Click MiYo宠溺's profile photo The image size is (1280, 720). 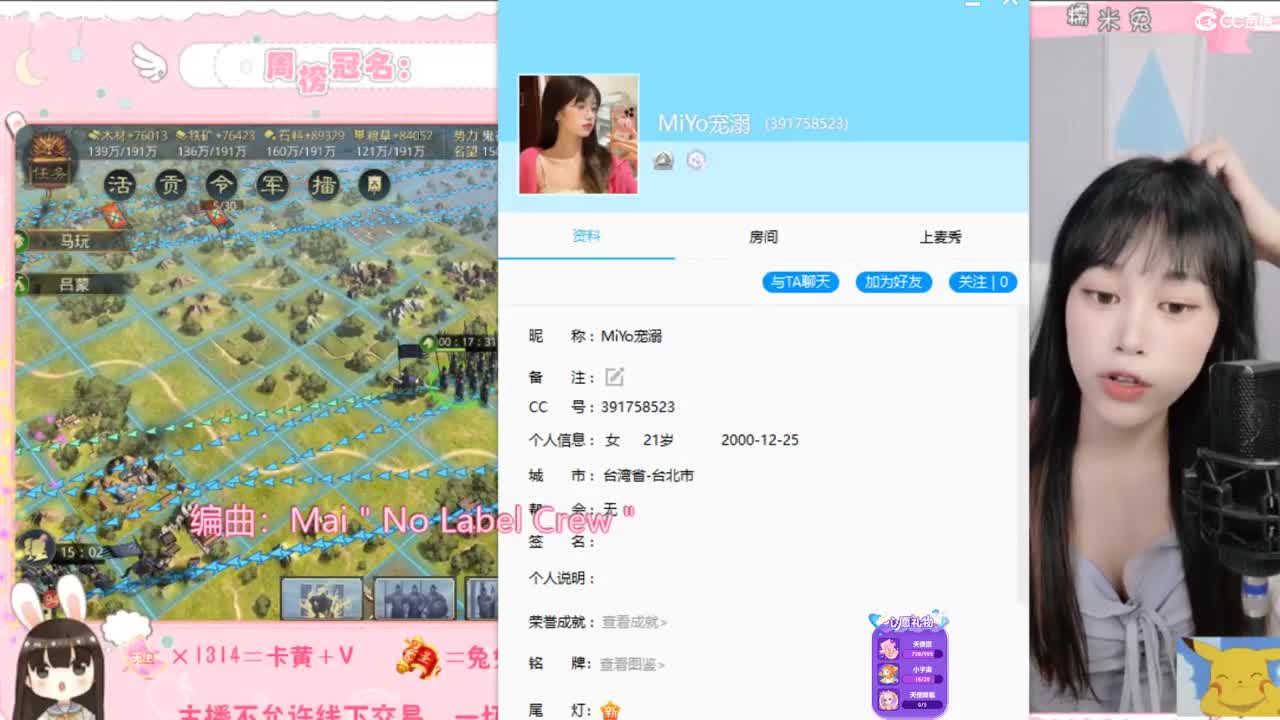coord(578,132)
